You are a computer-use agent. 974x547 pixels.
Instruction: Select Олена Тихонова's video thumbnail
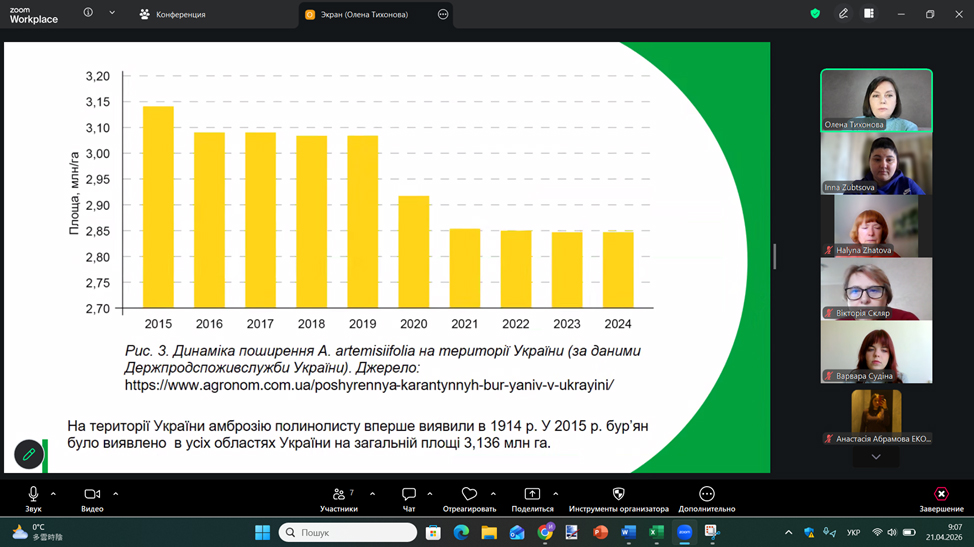(876, 100)
